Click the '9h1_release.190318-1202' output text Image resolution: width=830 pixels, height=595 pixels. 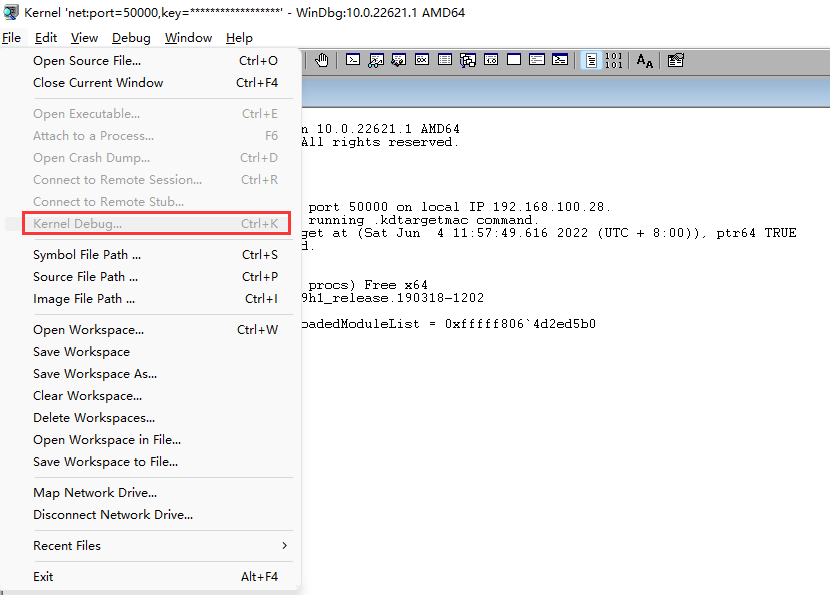coord(393,298)
